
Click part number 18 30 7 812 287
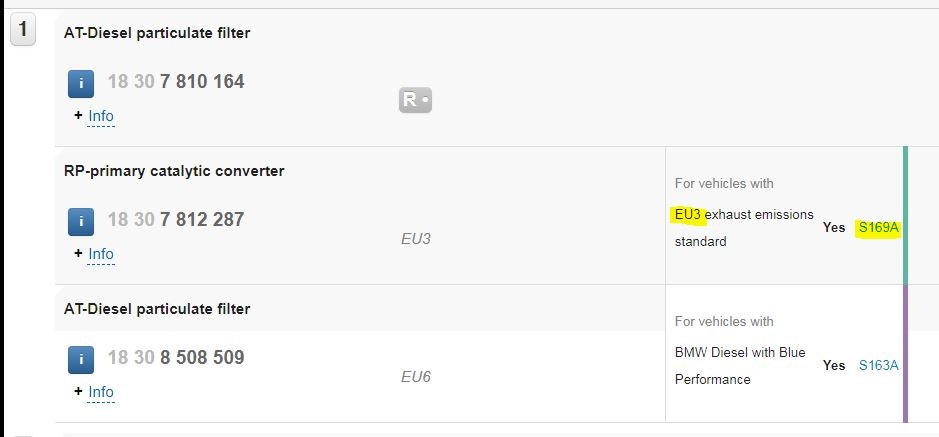(176, 220)
